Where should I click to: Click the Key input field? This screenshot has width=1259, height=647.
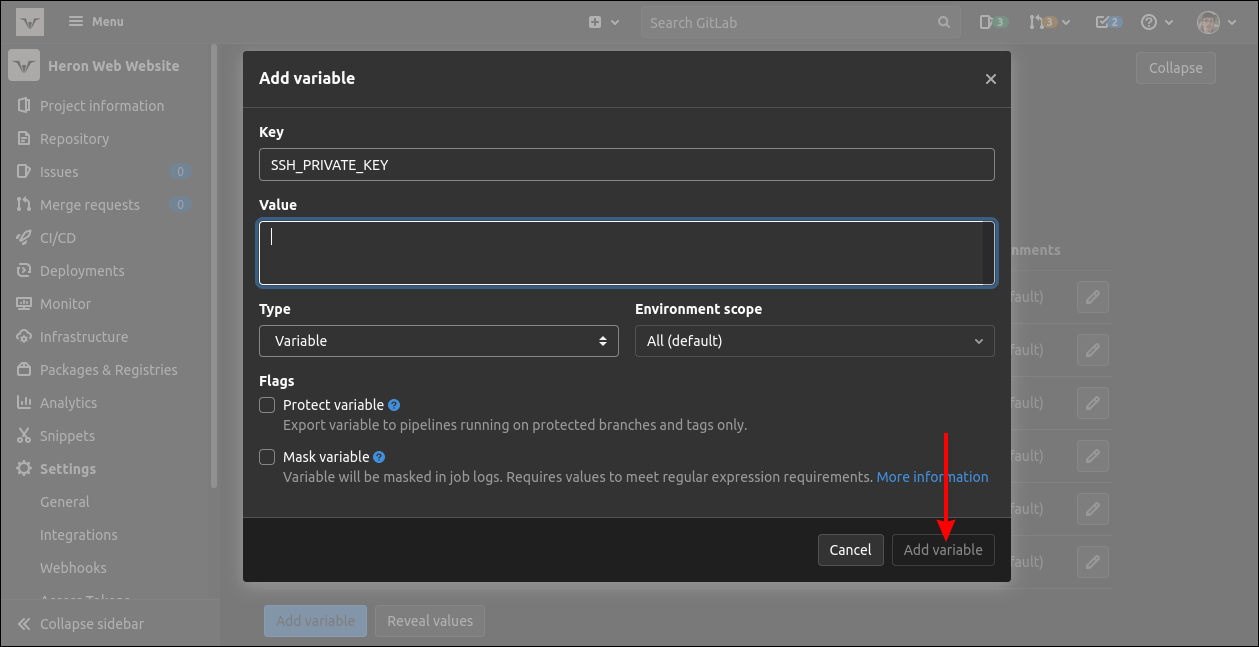[x=626, y=165]
